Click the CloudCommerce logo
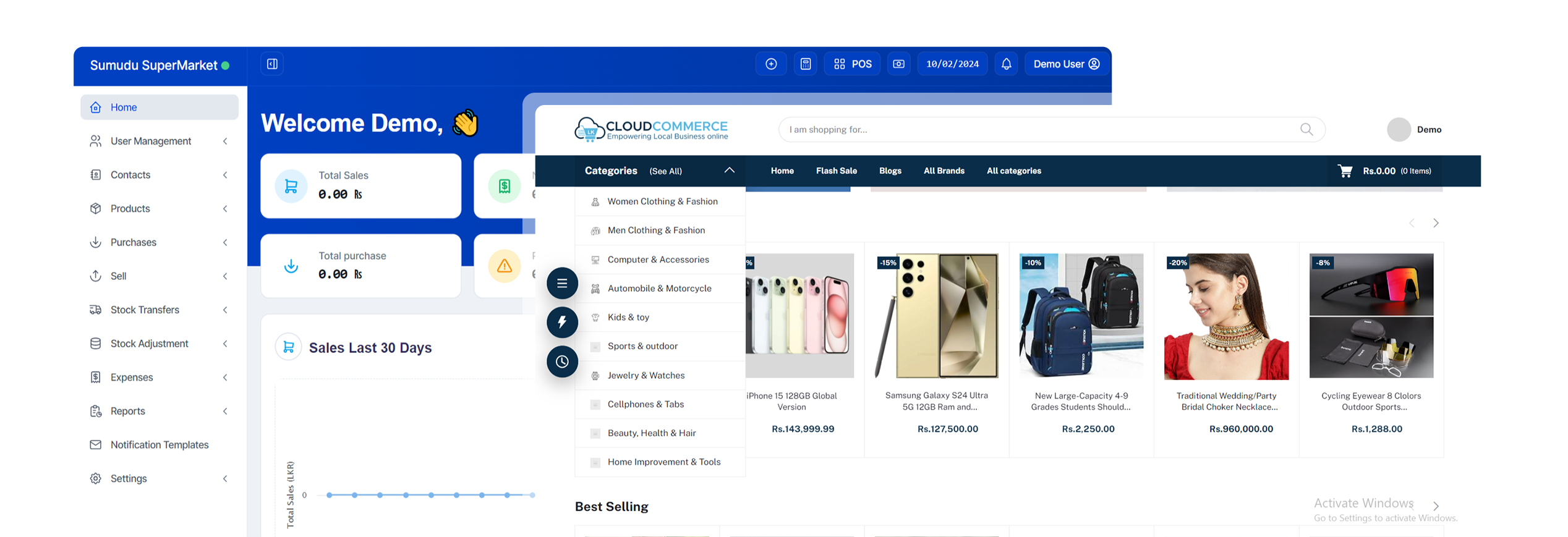The width and height of the screenshot is (1568, 537). pyautogui.click(x=651, y=129)
